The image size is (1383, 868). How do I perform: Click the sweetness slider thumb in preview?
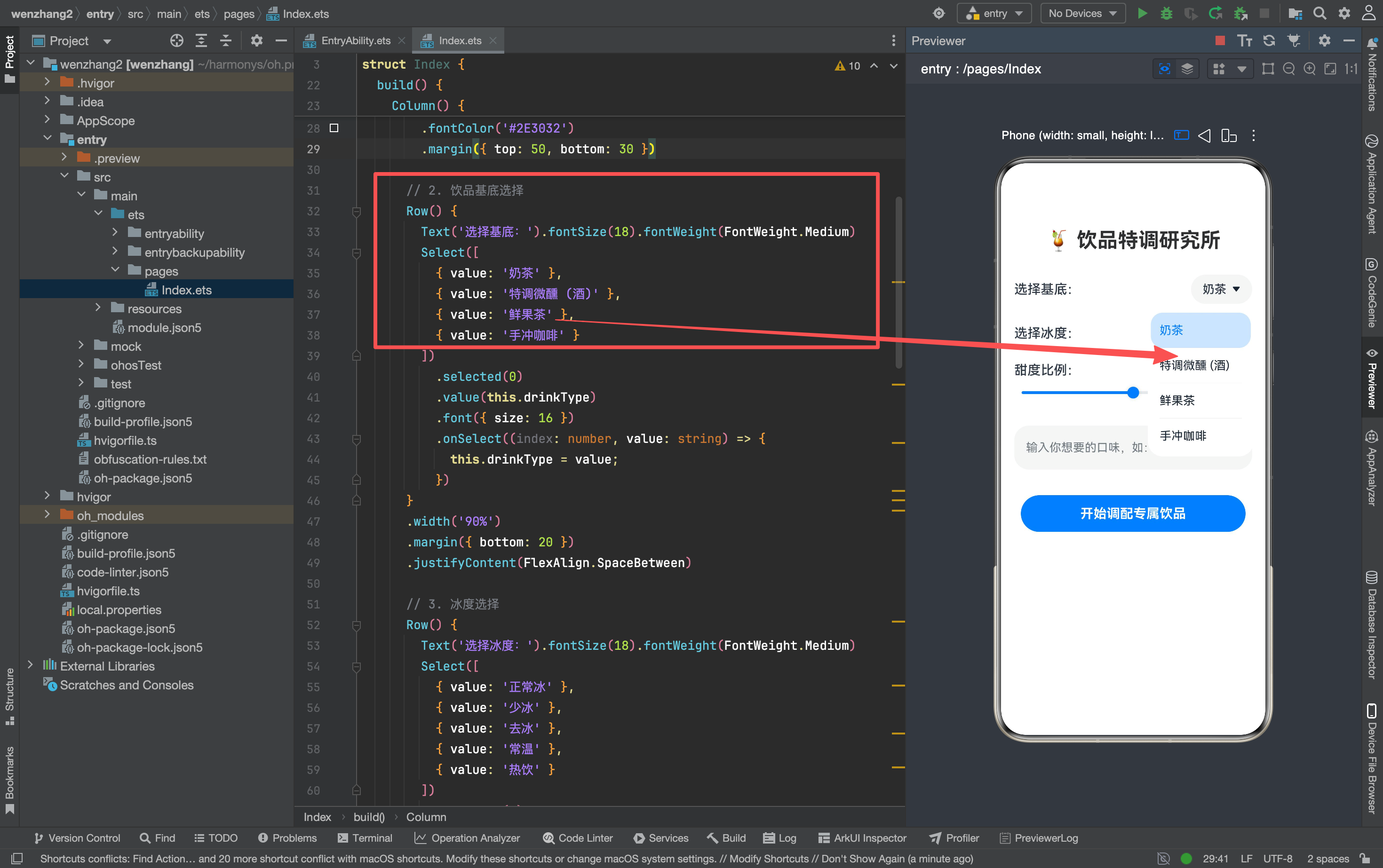1133,393
